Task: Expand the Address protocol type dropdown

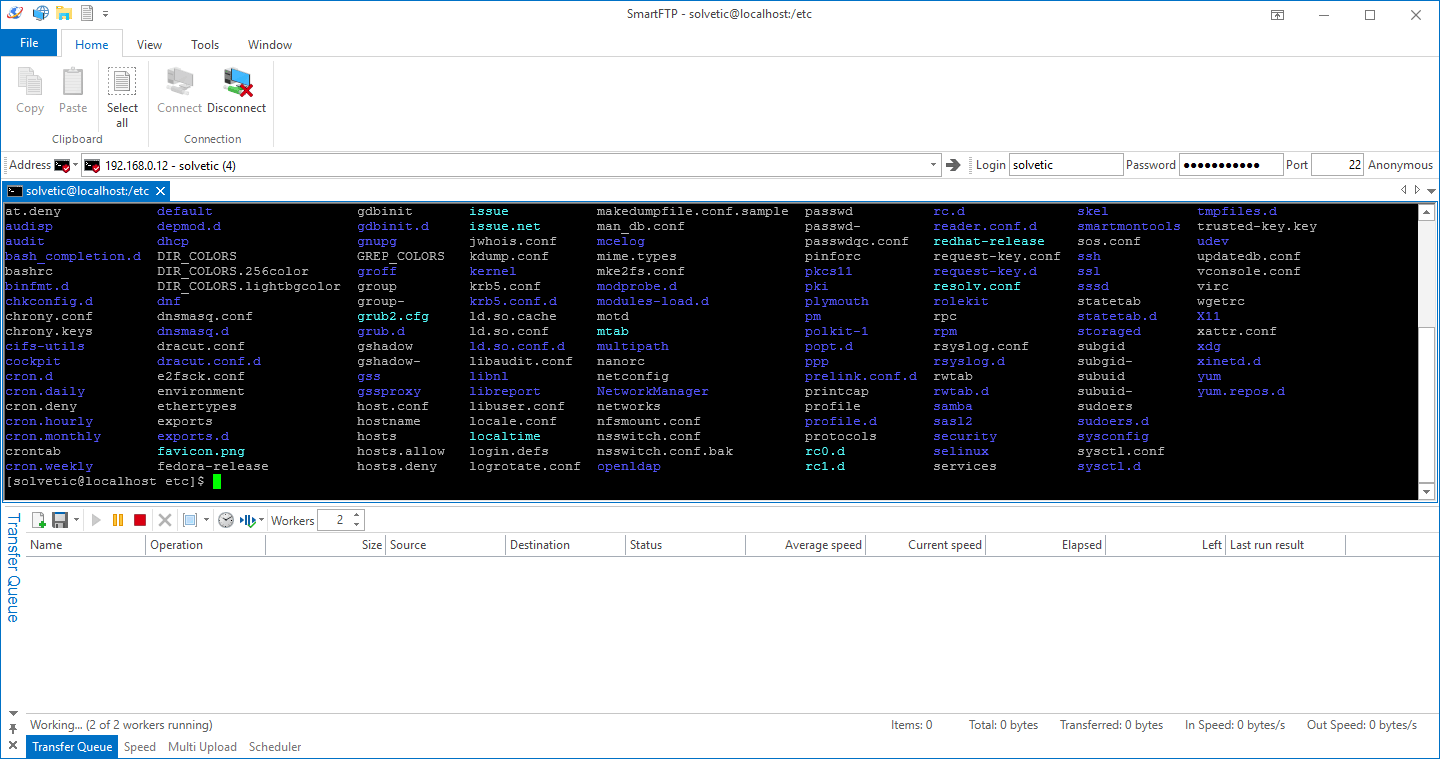Action: pos(75,165)
